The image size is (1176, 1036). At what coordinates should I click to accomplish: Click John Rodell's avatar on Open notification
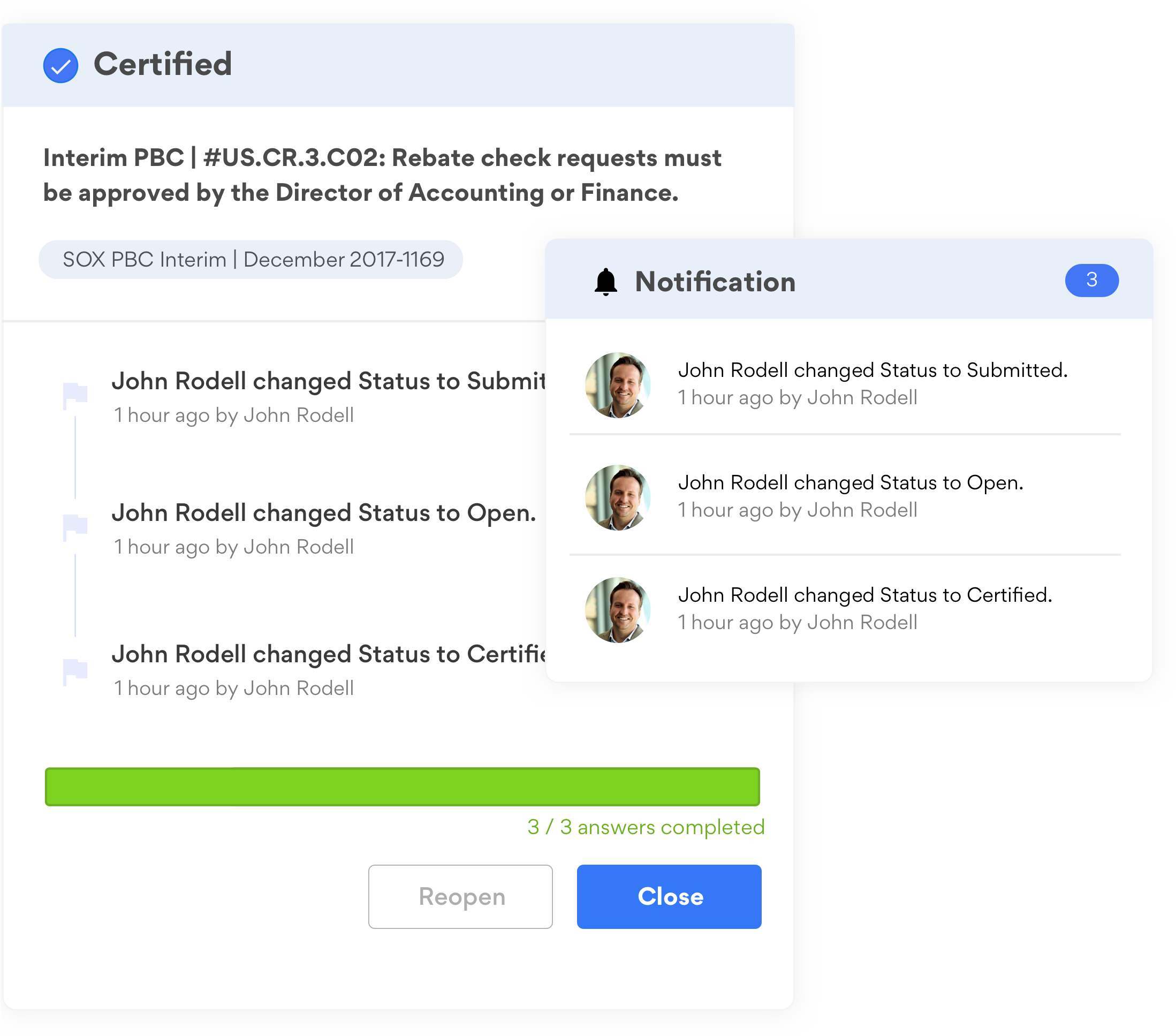tap(617, 498)
